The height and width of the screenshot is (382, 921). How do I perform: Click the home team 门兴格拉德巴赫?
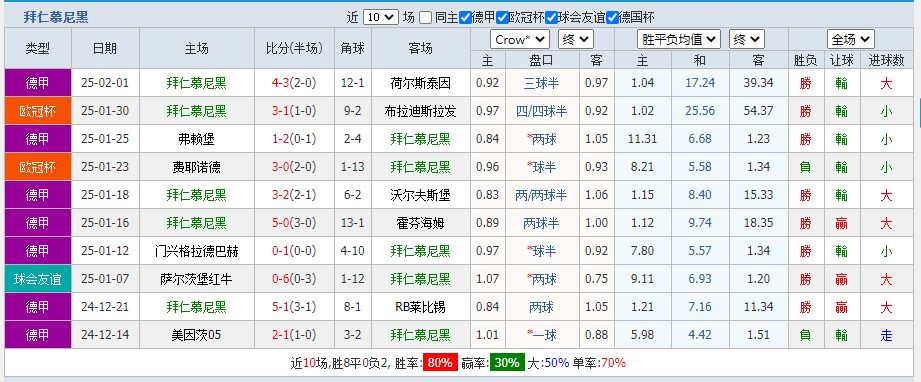tap(197, 251)
